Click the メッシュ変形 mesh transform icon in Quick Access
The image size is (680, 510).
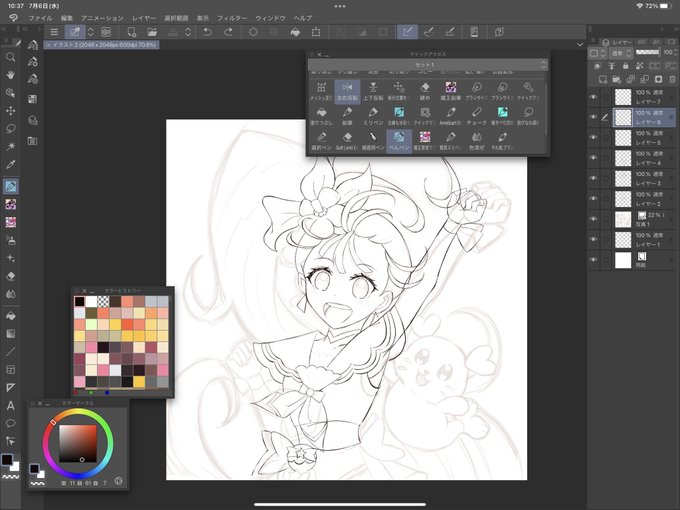tap(321, 92)
